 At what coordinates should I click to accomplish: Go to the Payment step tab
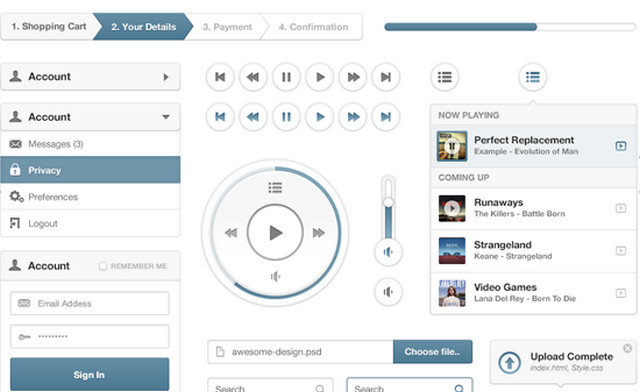click(227, 27)
